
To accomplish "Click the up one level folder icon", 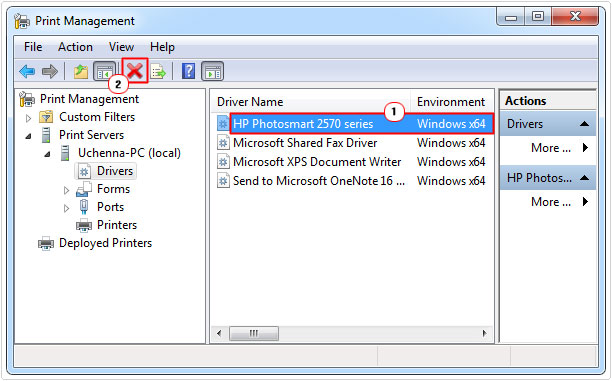I will [x=81, y=71].
